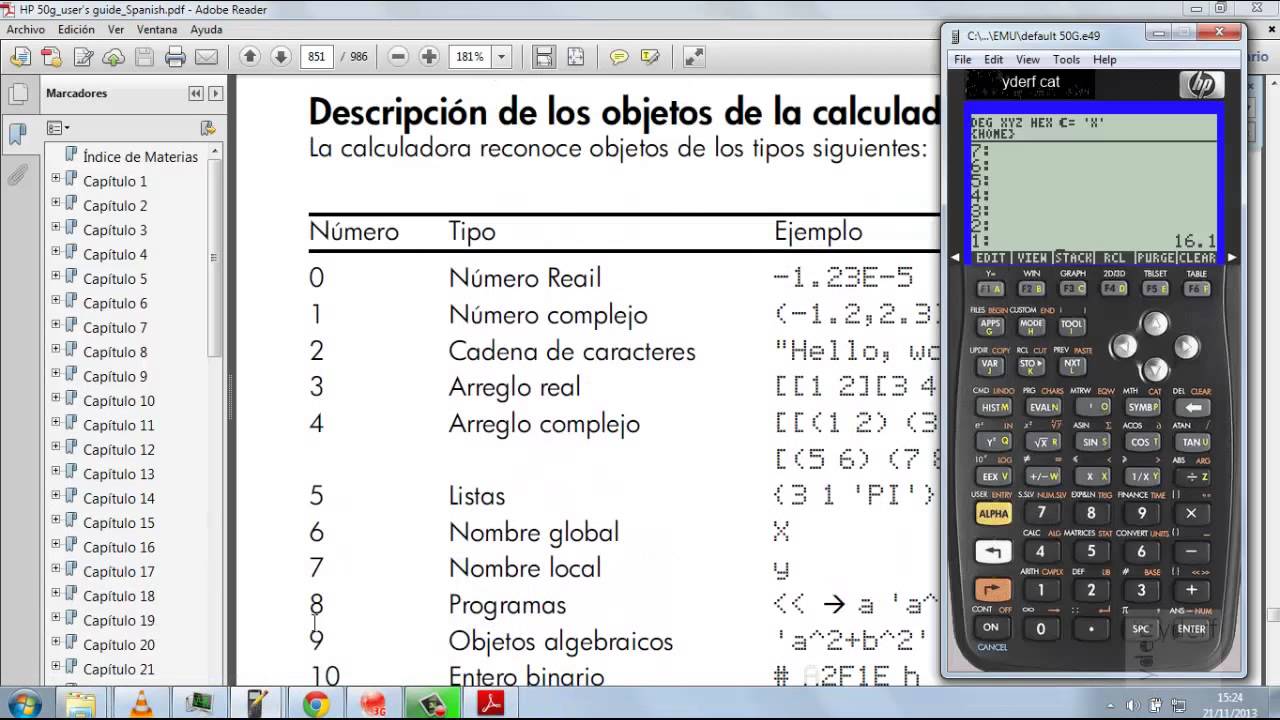Select Índice de Materias bookmark
Viewport: 1280px width, 720px height.
point(140,157)
